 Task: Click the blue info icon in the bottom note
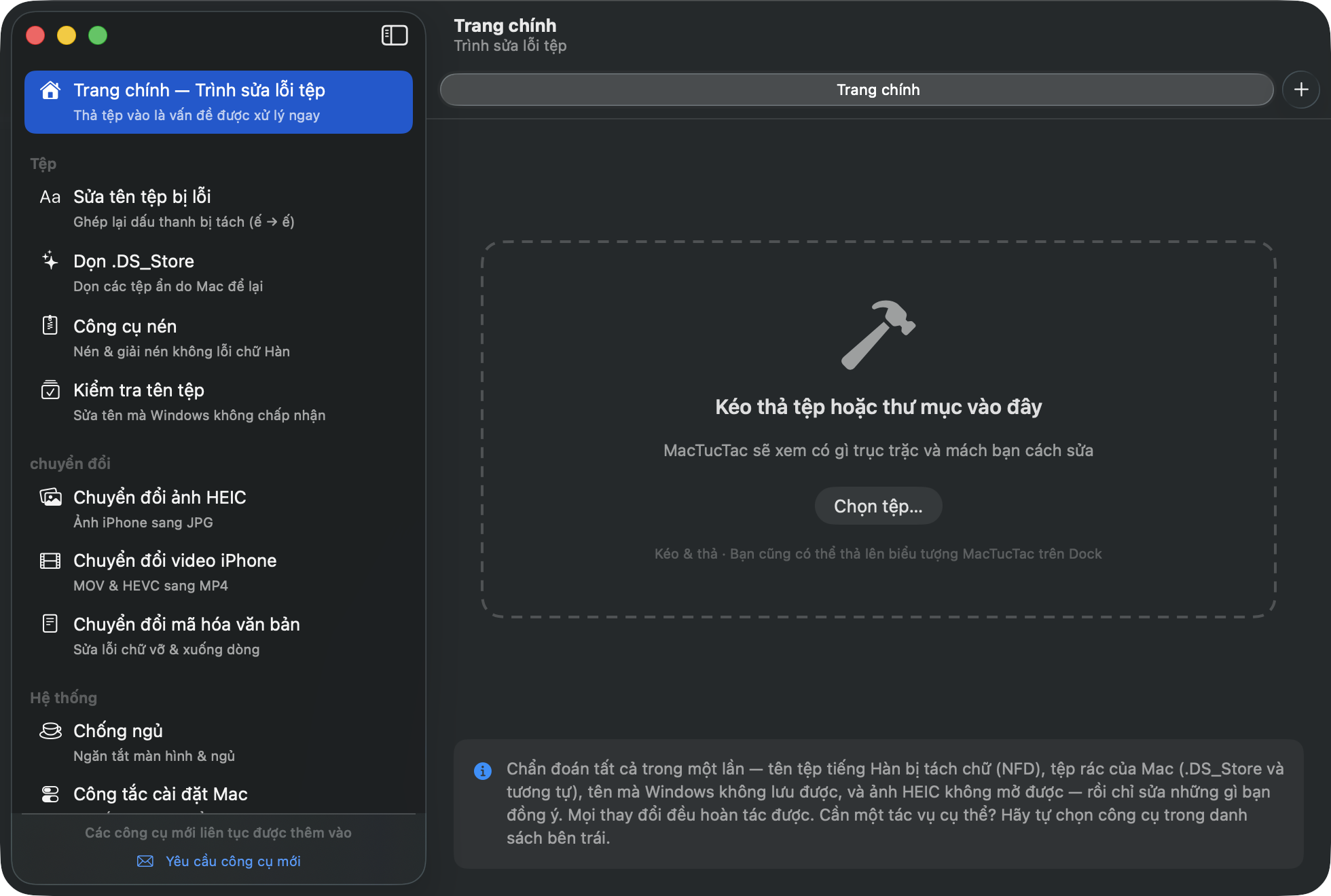483,771
